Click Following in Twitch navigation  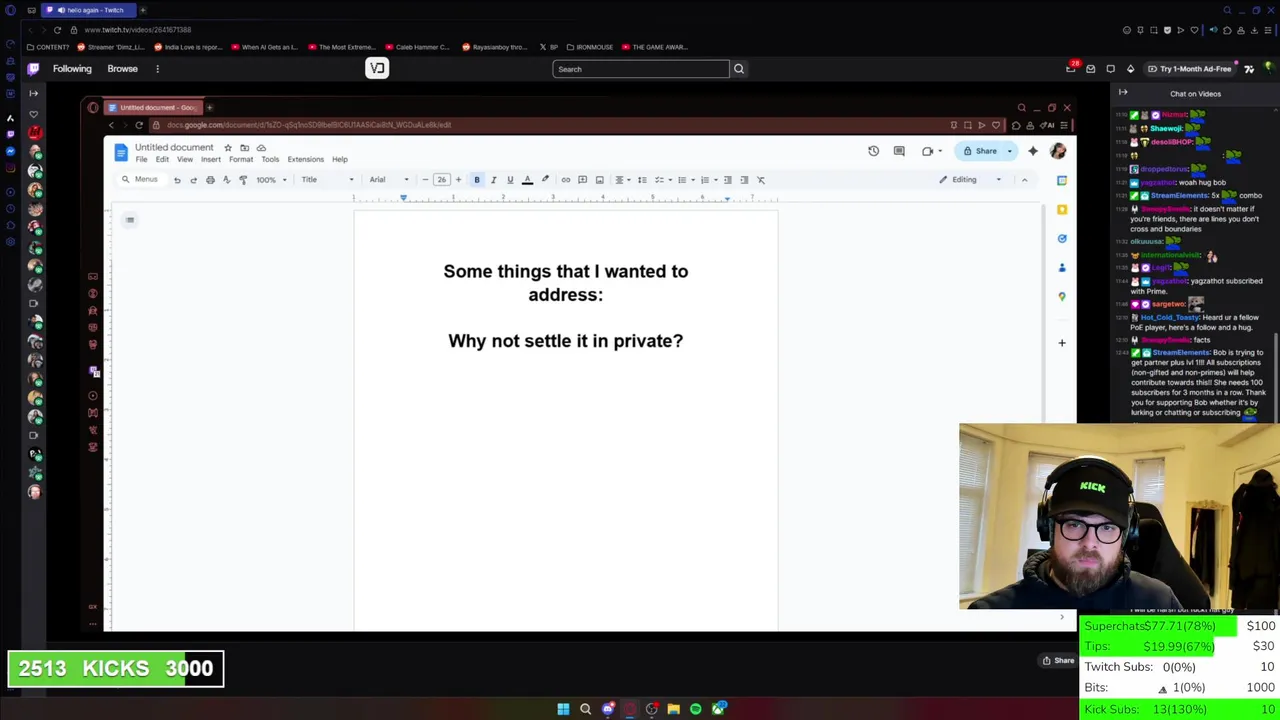tap(72, 69)
